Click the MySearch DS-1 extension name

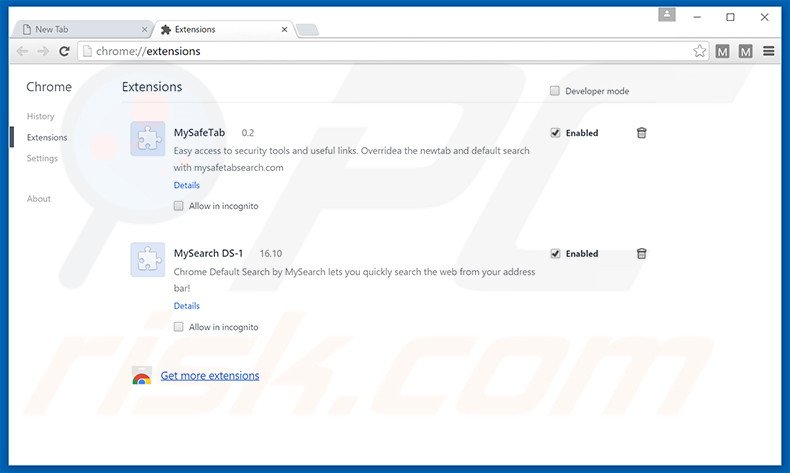208,253
